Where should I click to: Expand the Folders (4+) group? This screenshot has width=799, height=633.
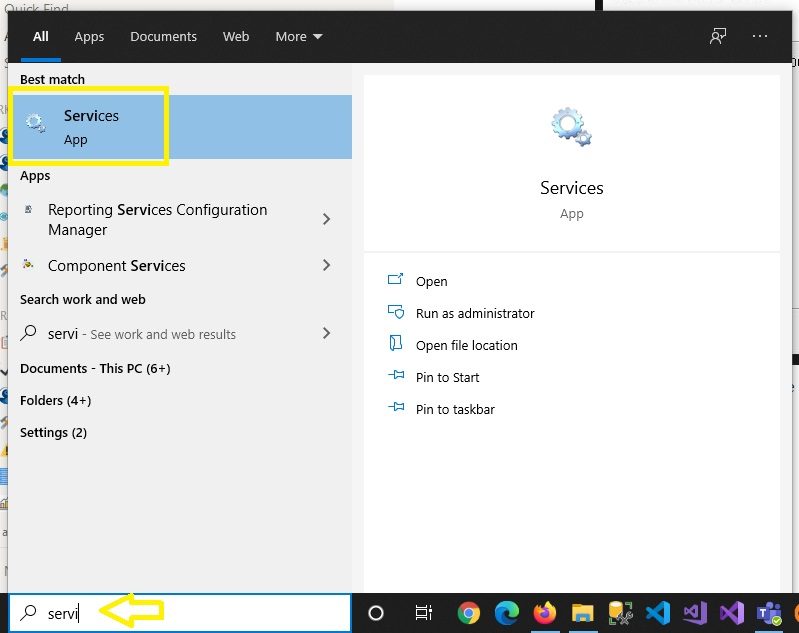pos(56,401)
